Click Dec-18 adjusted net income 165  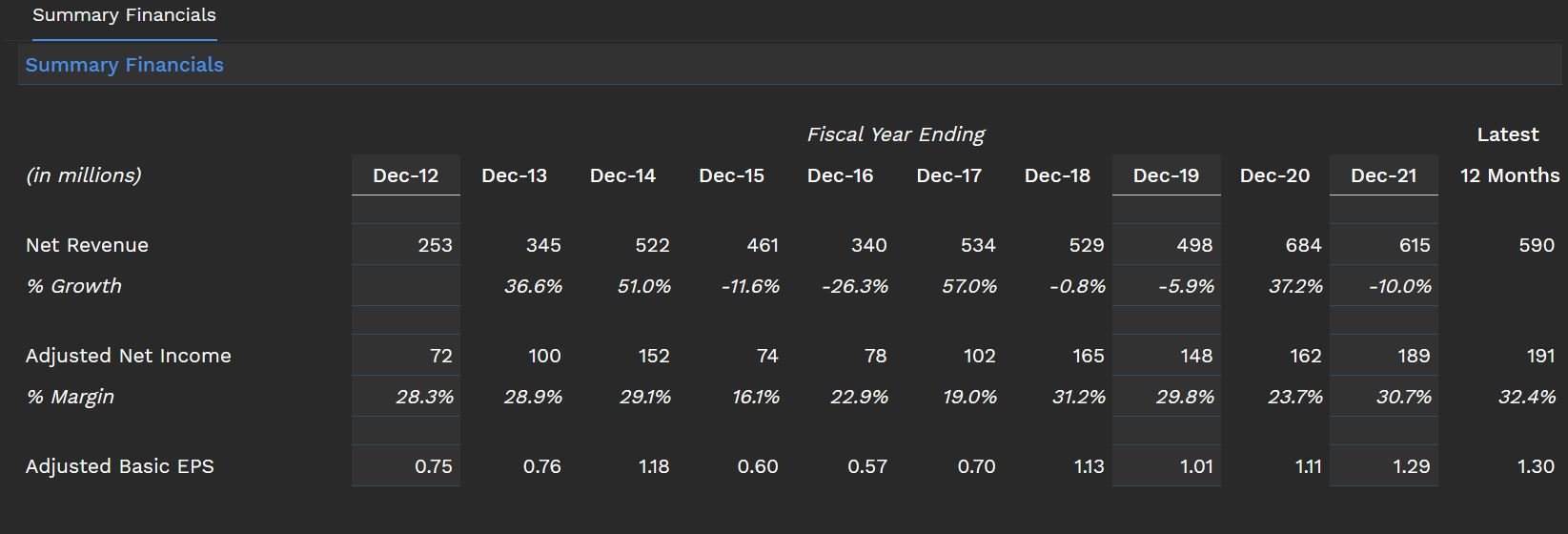(1088, 356)
